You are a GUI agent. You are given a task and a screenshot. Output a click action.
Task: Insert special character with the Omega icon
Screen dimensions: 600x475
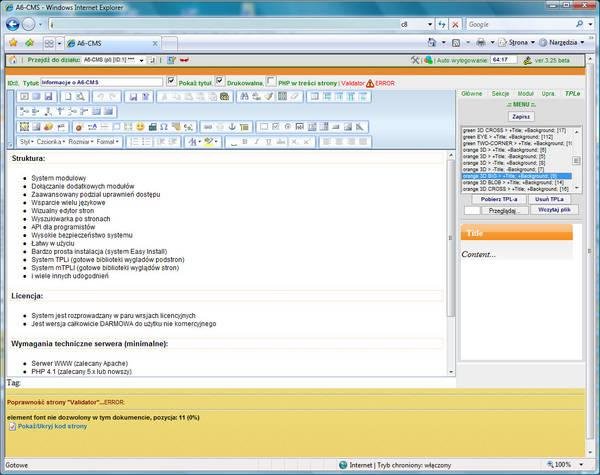(164, 127)
